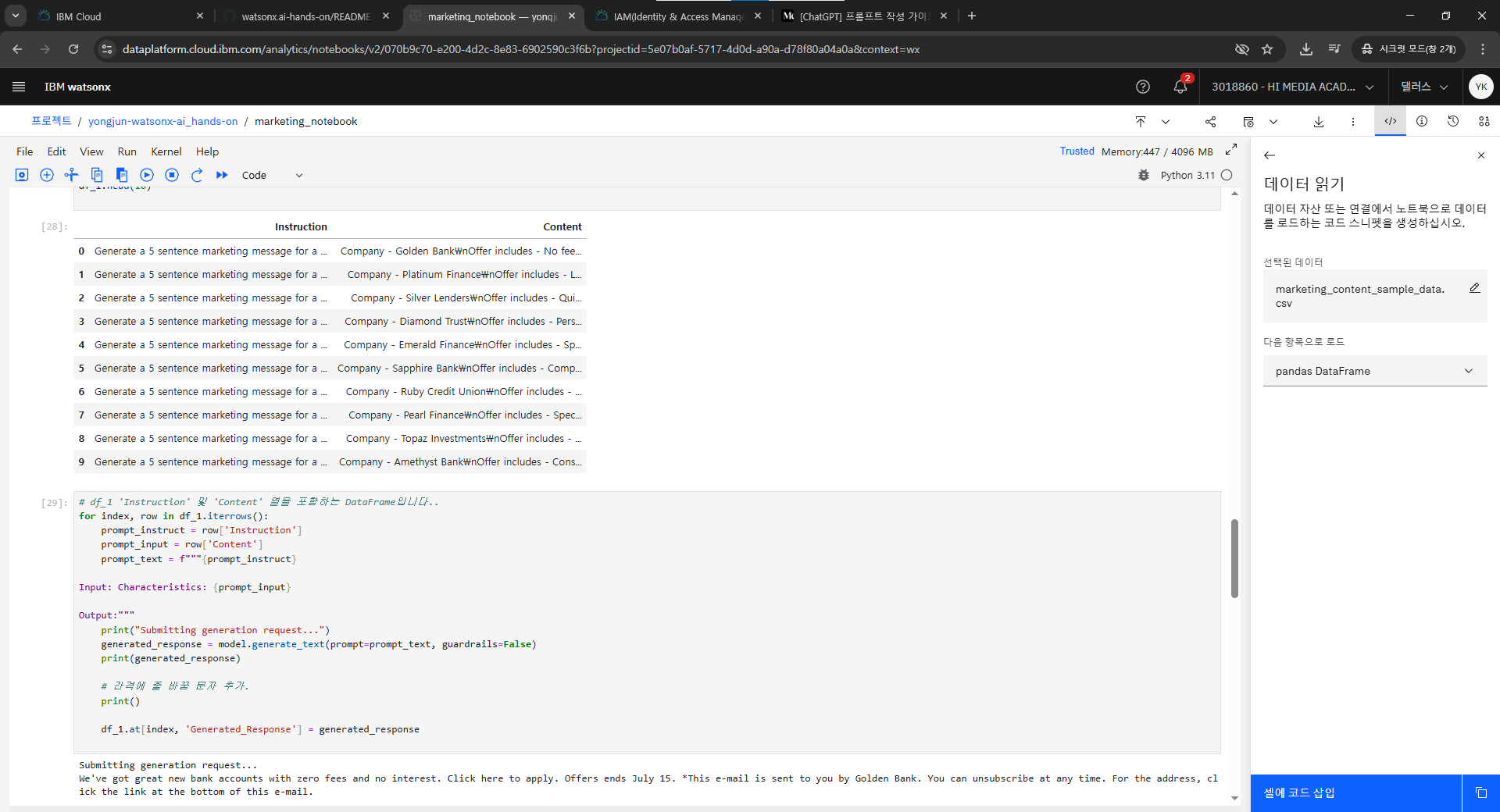Copy the generated code snippet to clipboard
Viewport: 1500px width, 812px height.
[x=1481, y=793]
